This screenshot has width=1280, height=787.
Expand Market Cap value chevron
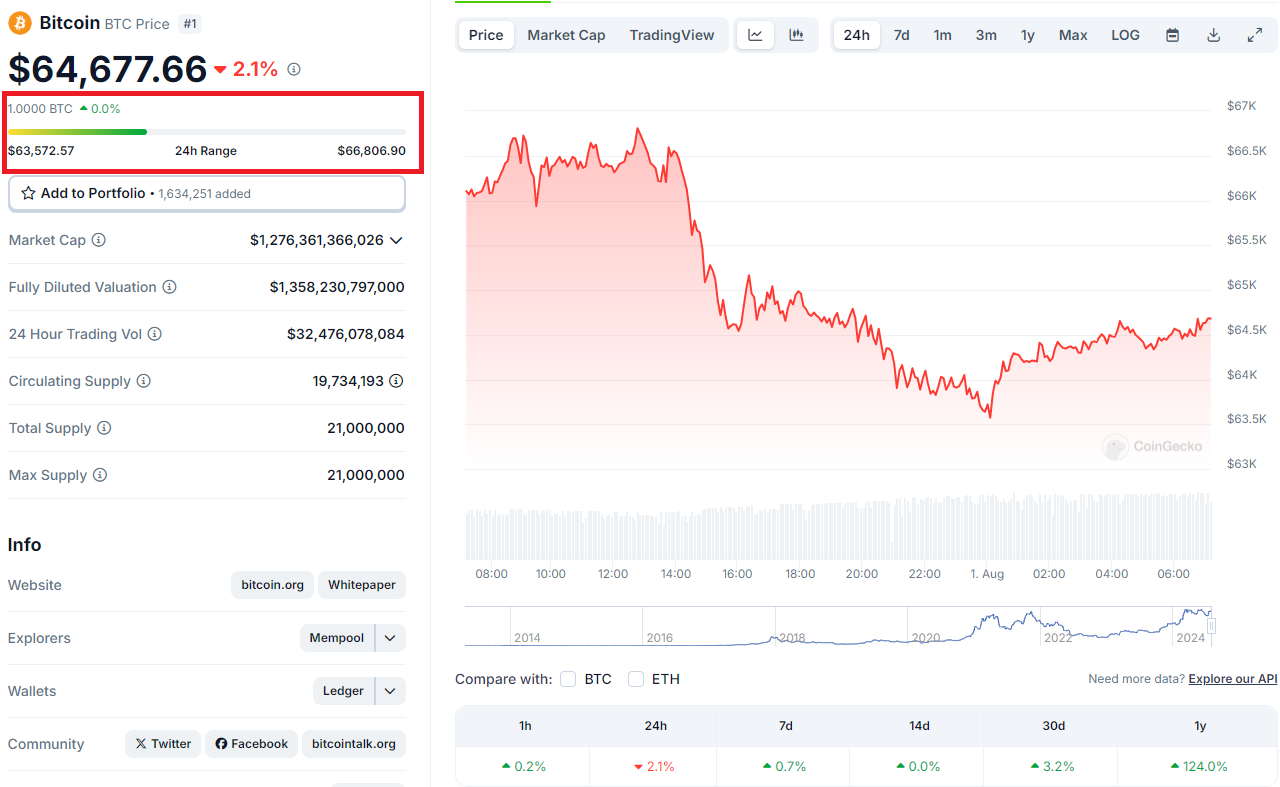tap(396, 240)
